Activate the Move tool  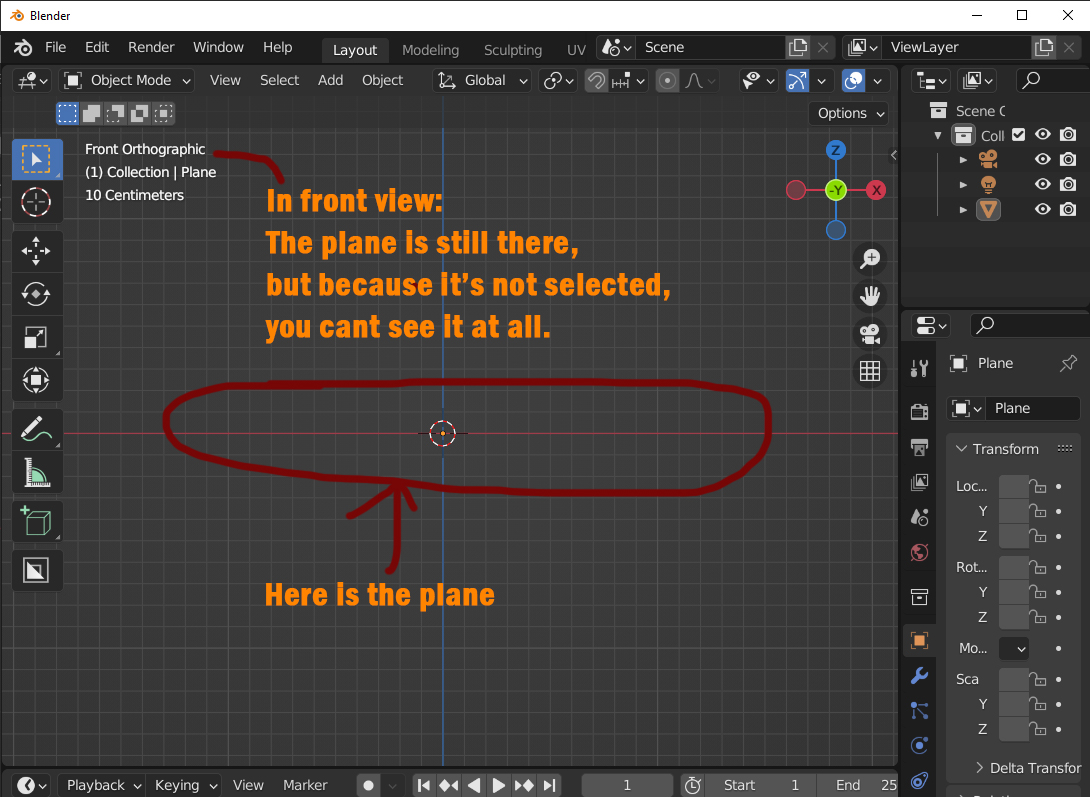[x=36, y=252]
